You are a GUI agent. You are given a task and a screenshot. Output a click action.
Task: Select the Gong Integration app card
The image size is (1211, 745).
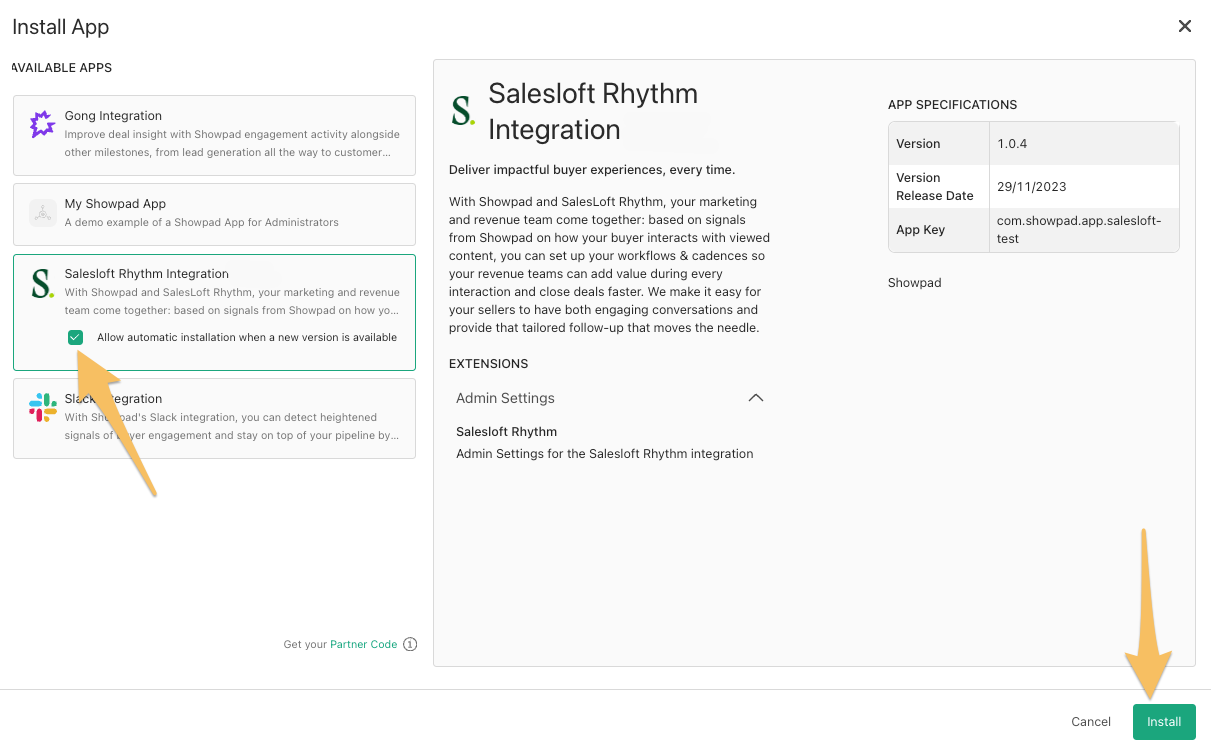tap(214, 135)
